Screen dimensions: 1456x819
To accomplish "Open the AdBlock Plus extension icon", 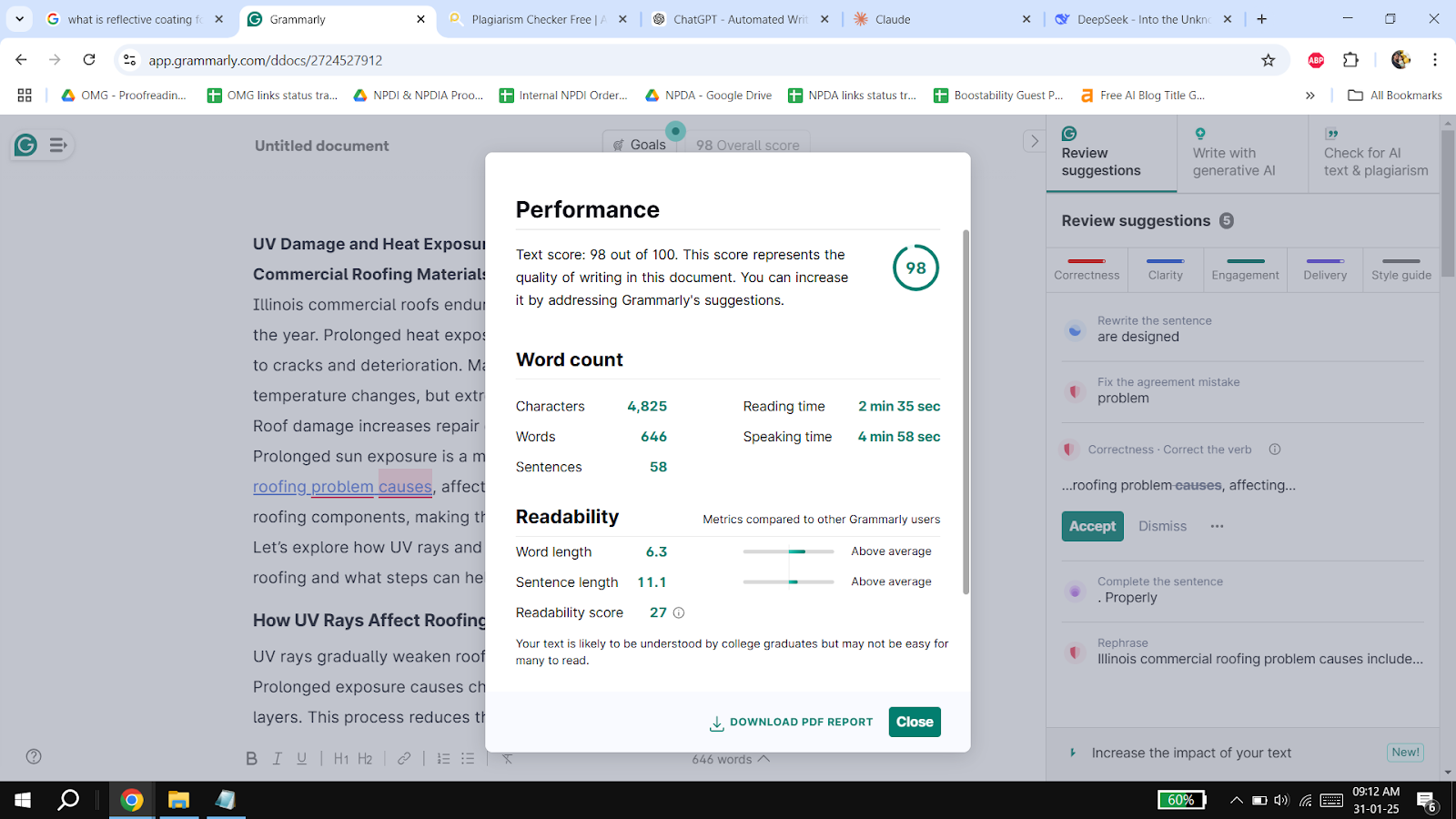I will tap(1316, 60).
